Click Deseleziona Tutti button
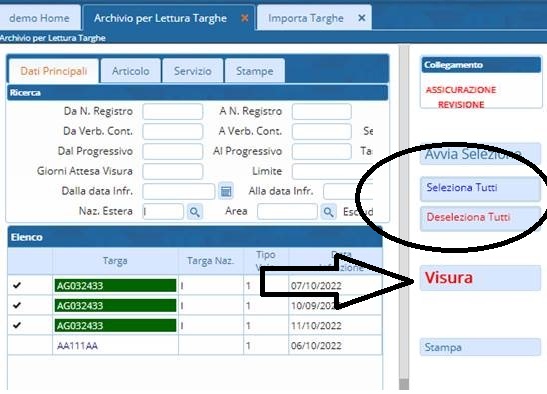The width and height of the screenshot is (547, 394). coord(480,218)
